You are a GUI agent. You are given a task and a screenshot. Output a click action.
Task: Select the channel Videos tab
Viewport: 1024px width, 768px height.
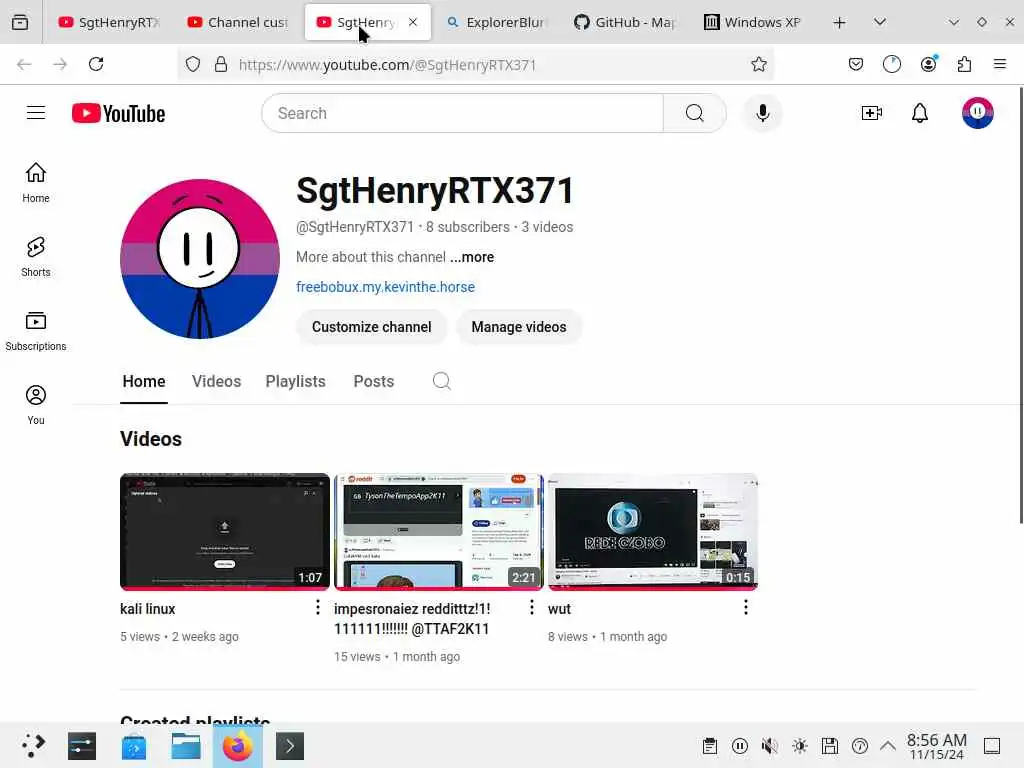tap(216, 381)
